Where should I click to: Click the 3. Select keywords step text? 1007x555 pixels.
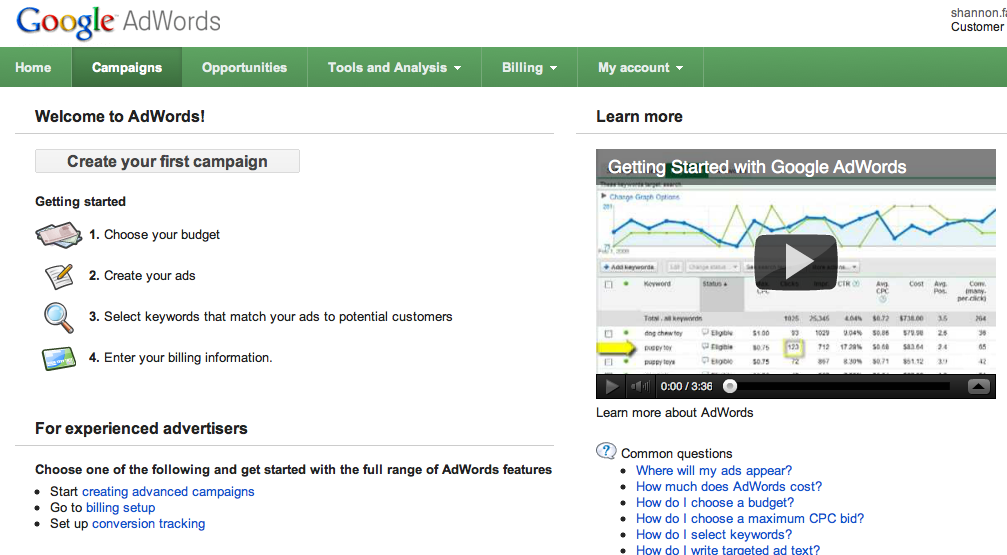coord(270,317)
